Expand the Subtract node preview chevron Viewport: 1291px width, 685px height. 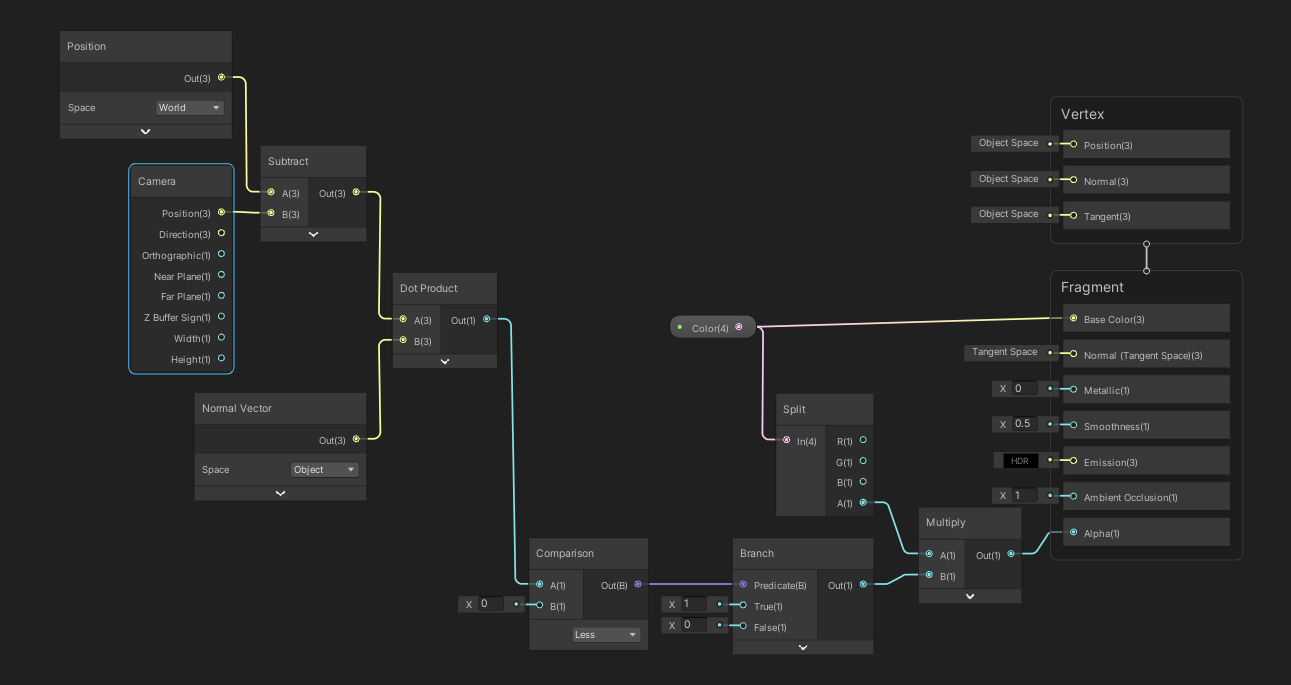tap(313, 234)
